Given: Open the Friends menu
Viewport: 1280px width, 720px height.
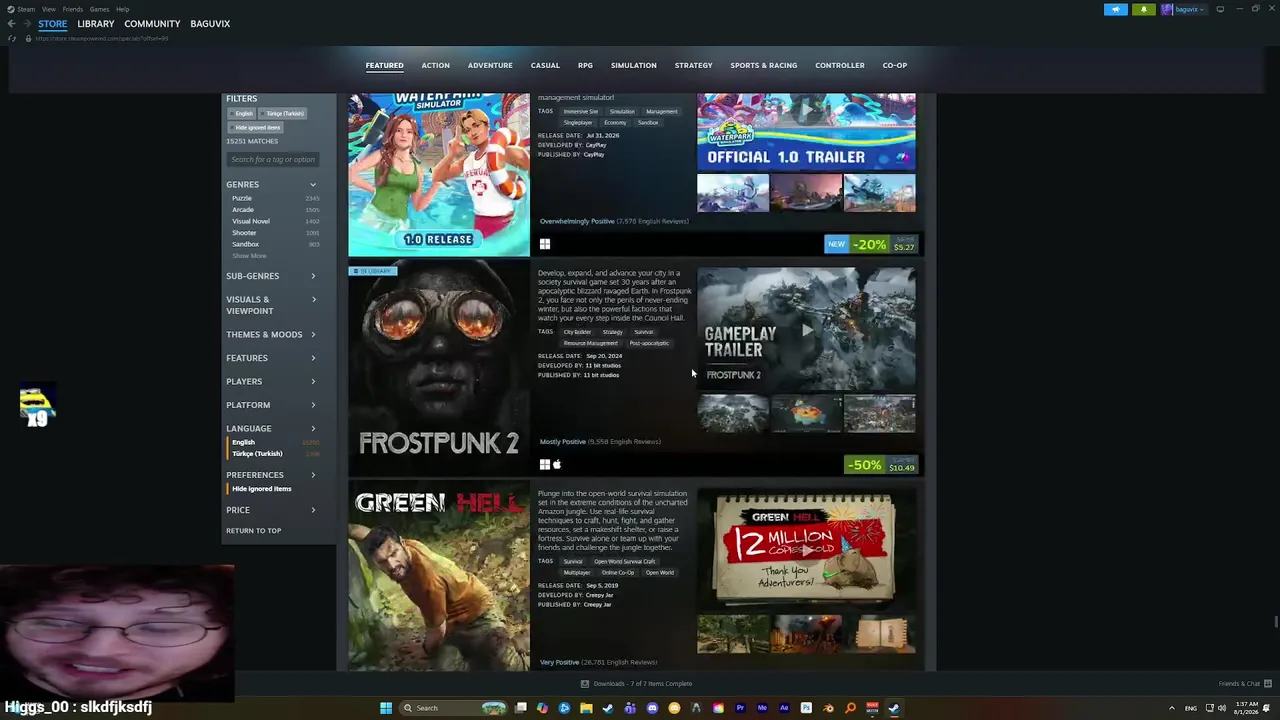Looking at the screenshot, I should [73, 9].
